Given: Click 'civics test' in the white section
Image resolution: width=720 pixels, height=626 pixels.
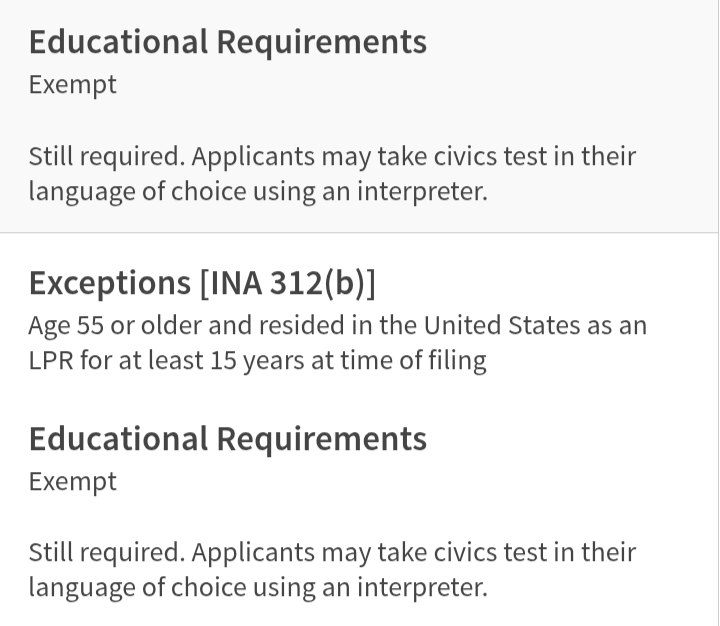Looking at the screenshot, I should click(x=490, y=552).
